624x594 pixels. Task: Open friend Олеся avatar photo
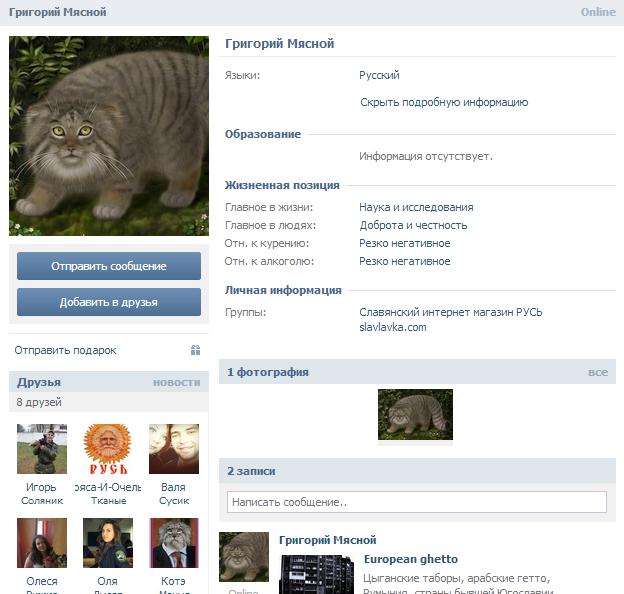(42, 543)
